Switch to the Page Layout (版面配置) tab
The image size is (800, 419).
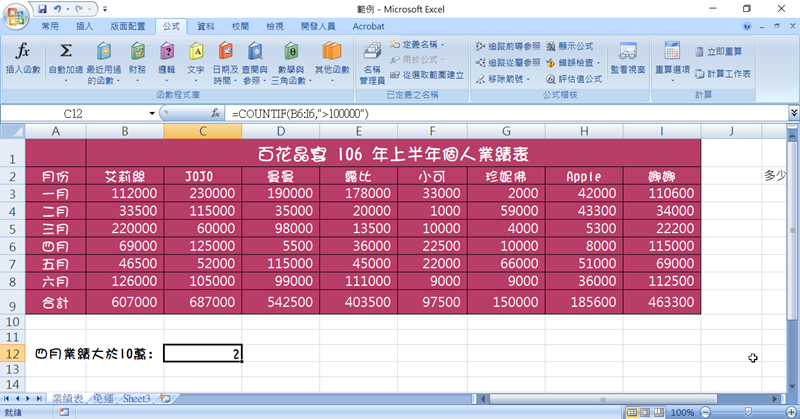(128, 26)
